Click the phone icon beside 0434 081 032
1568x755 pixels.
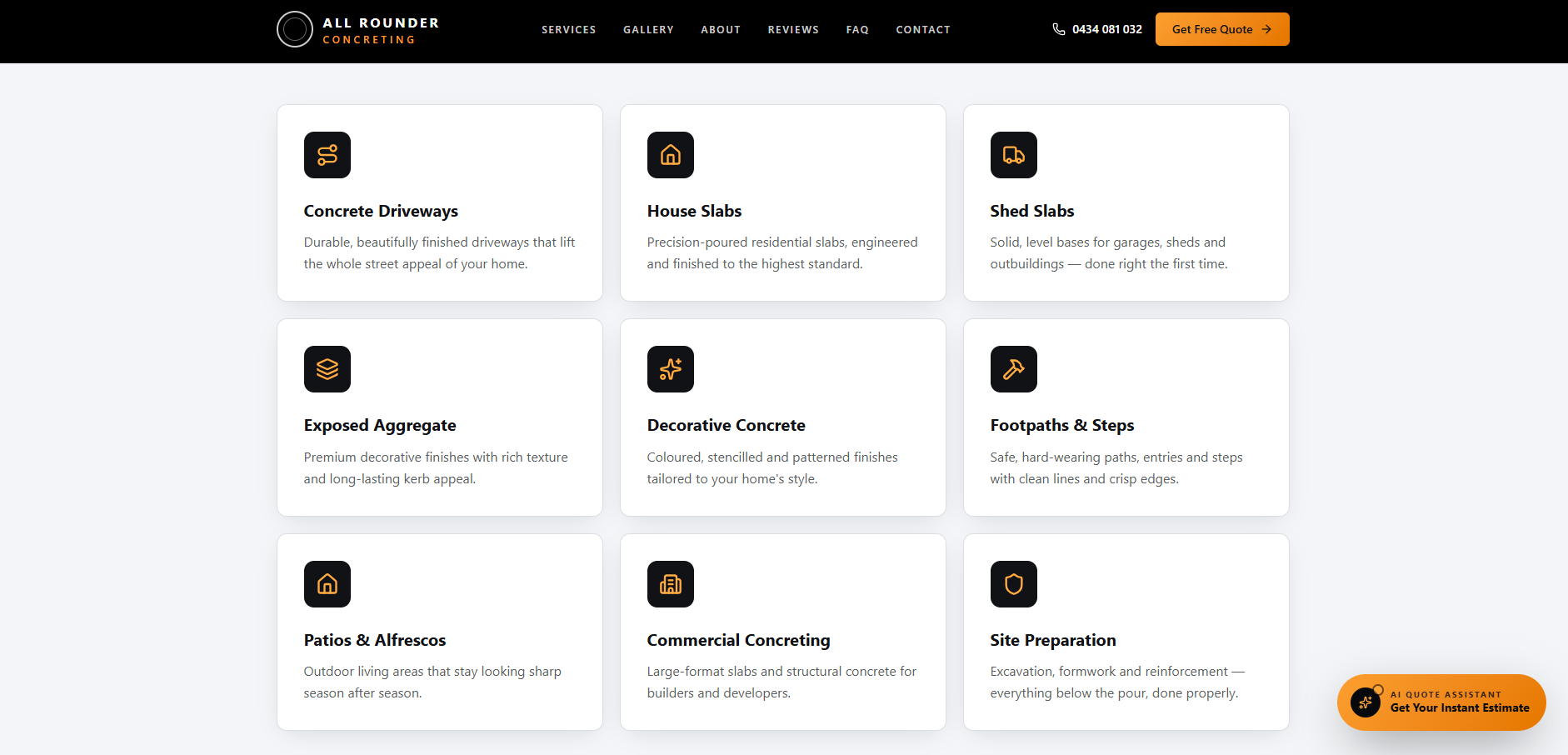[1059, 29]
